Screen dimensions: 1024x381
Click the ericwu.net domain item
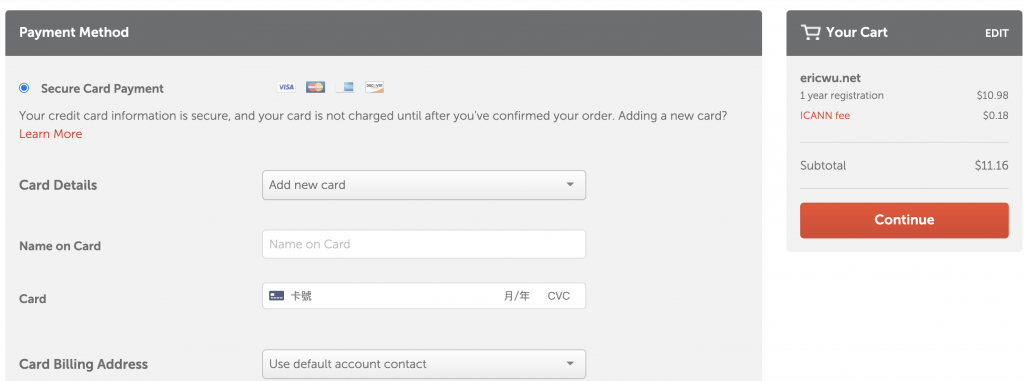830,78
